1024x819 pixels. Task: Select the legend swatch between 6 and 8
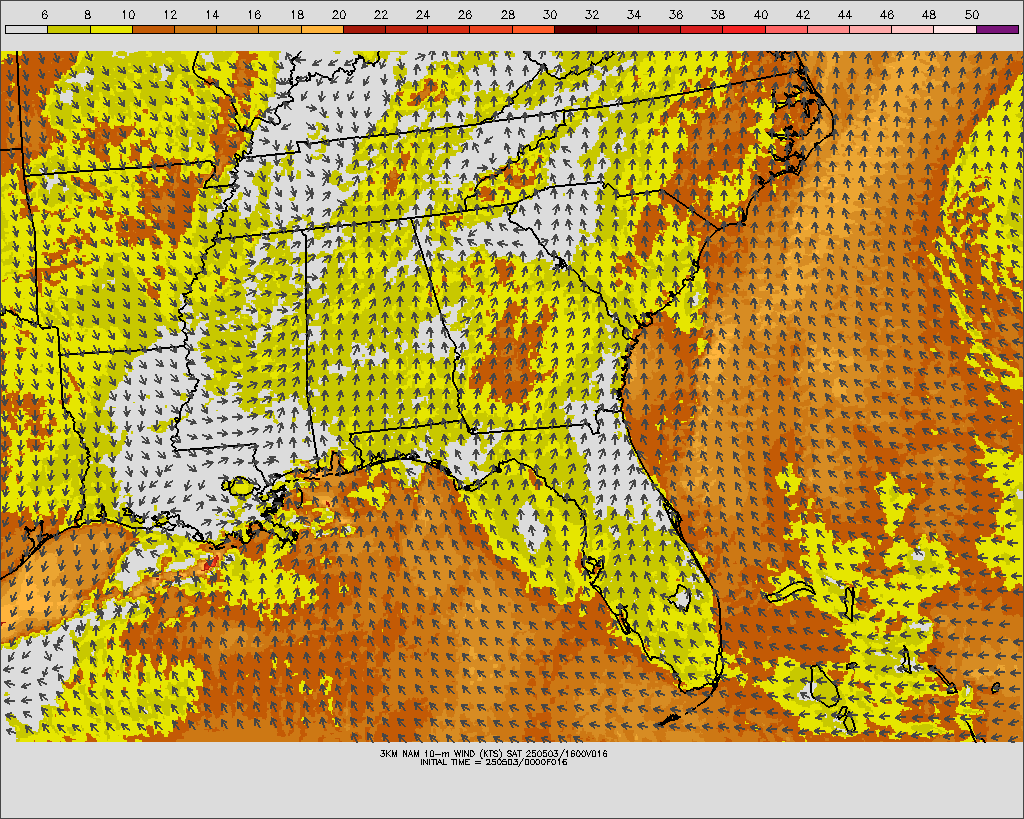[x=69, y=29]
